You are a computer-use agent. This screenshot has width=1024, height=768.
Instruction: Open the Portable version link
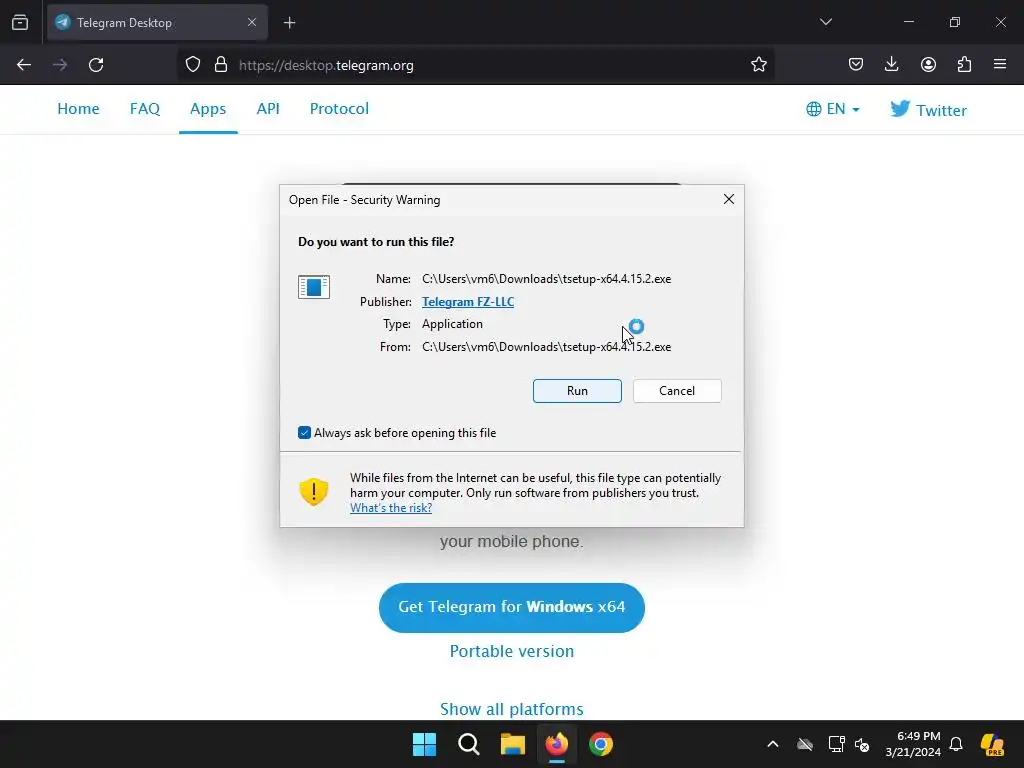[x=511, y=651]
